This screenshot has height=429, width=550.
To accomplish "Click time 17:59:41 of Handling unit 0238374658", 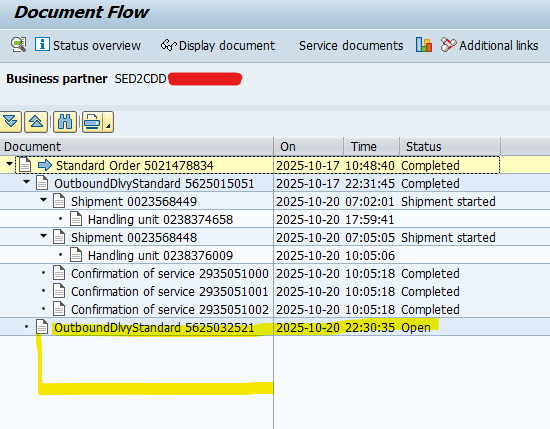I will pyautogui.click(x=370, y=220).
